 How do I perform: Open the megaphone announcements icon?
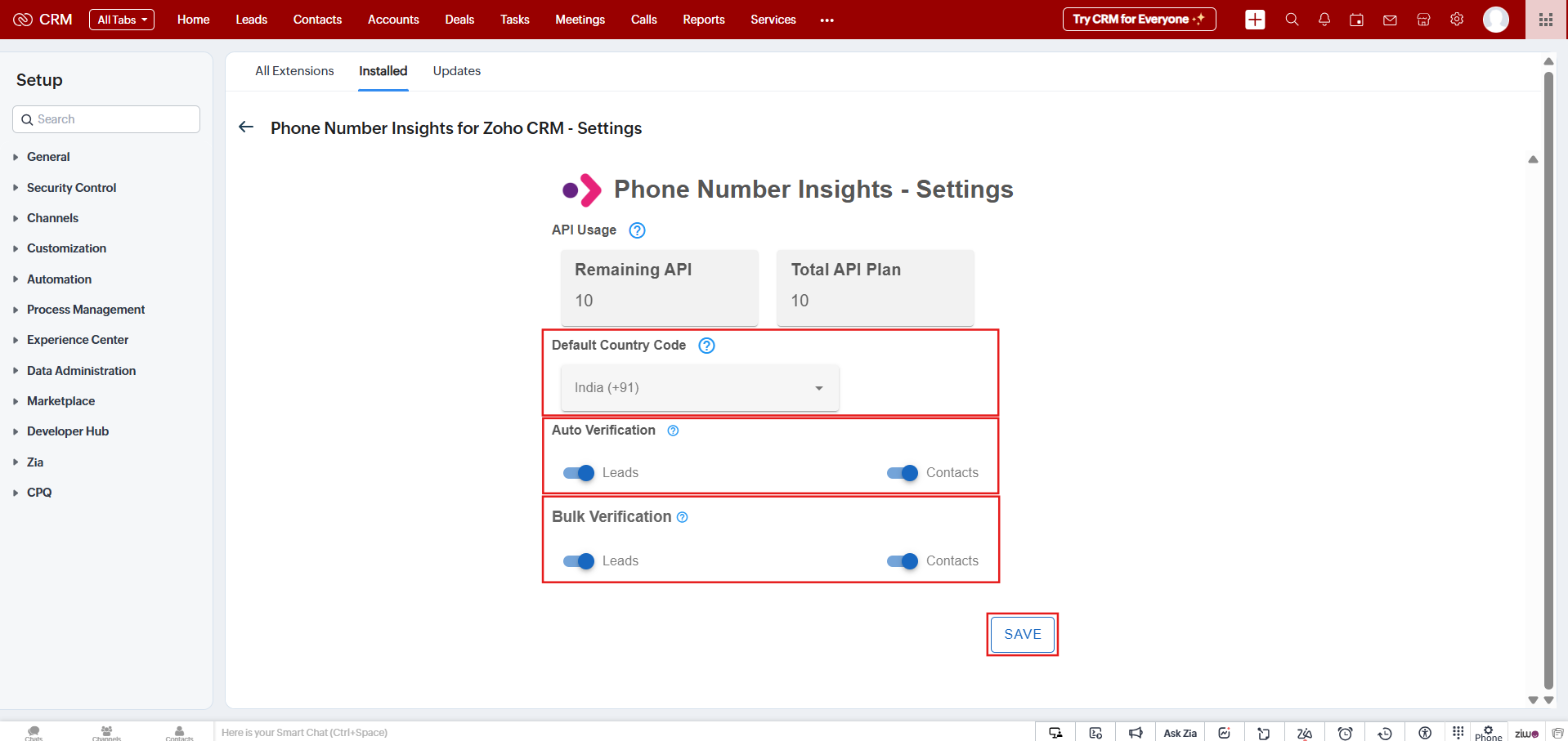[x=1136, y=732]
